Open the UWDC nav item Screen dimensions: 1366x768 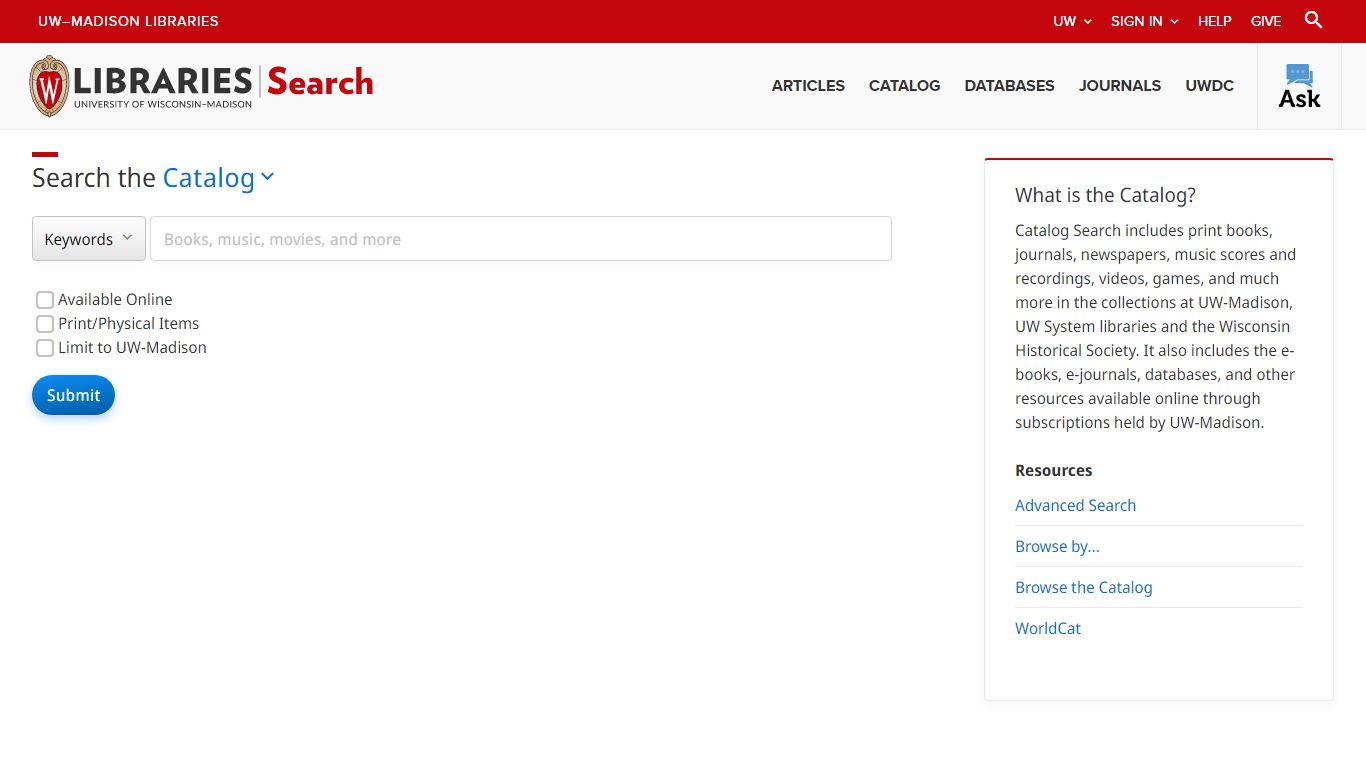1210,86
